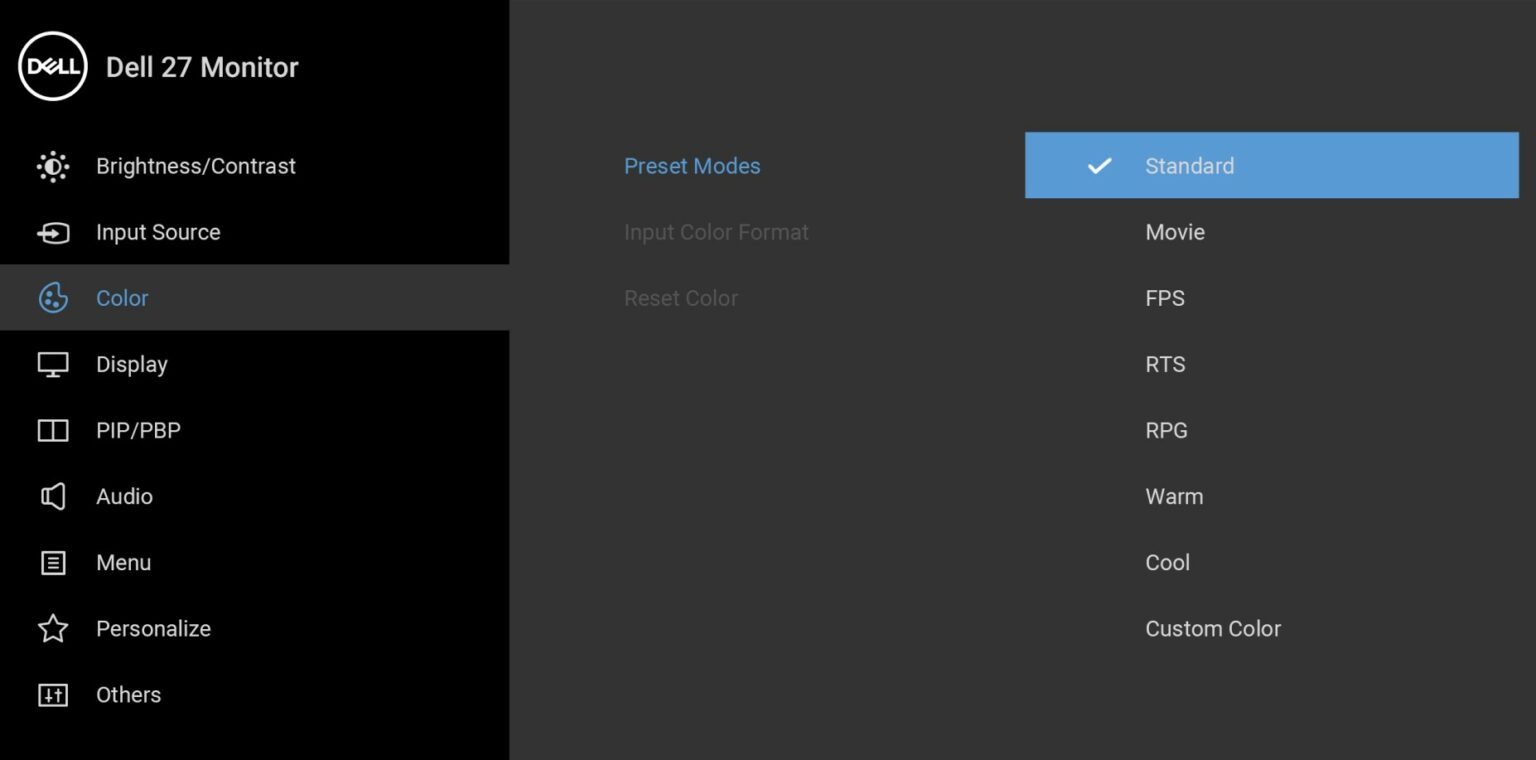Click the Others sliders icon
This screenshot has width=1536, height=760.
[x=53, y=695]
